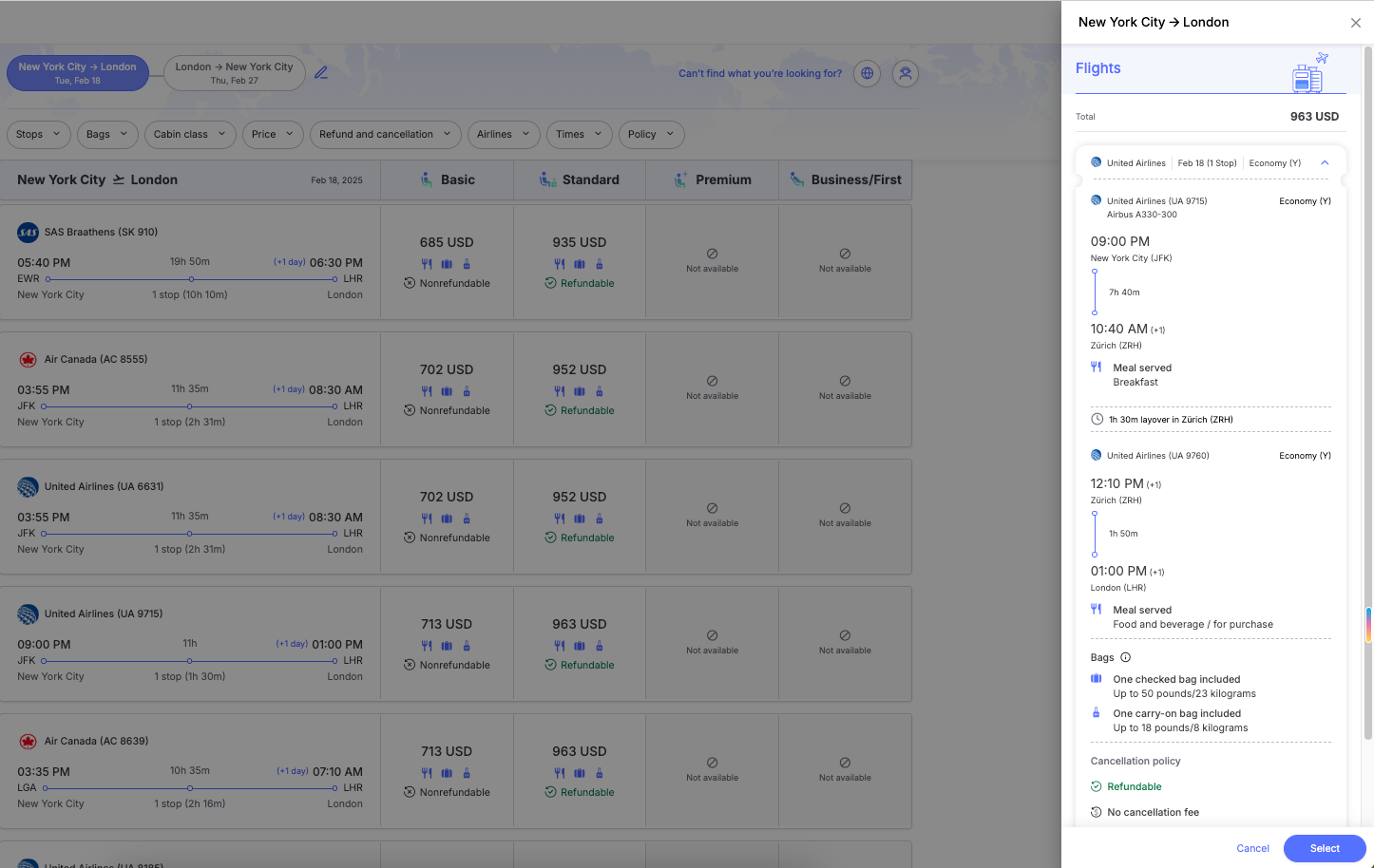Click SAS Braathens (SK 910) flight name
This screenshot has height=868, width=1374.
[101, 232]
